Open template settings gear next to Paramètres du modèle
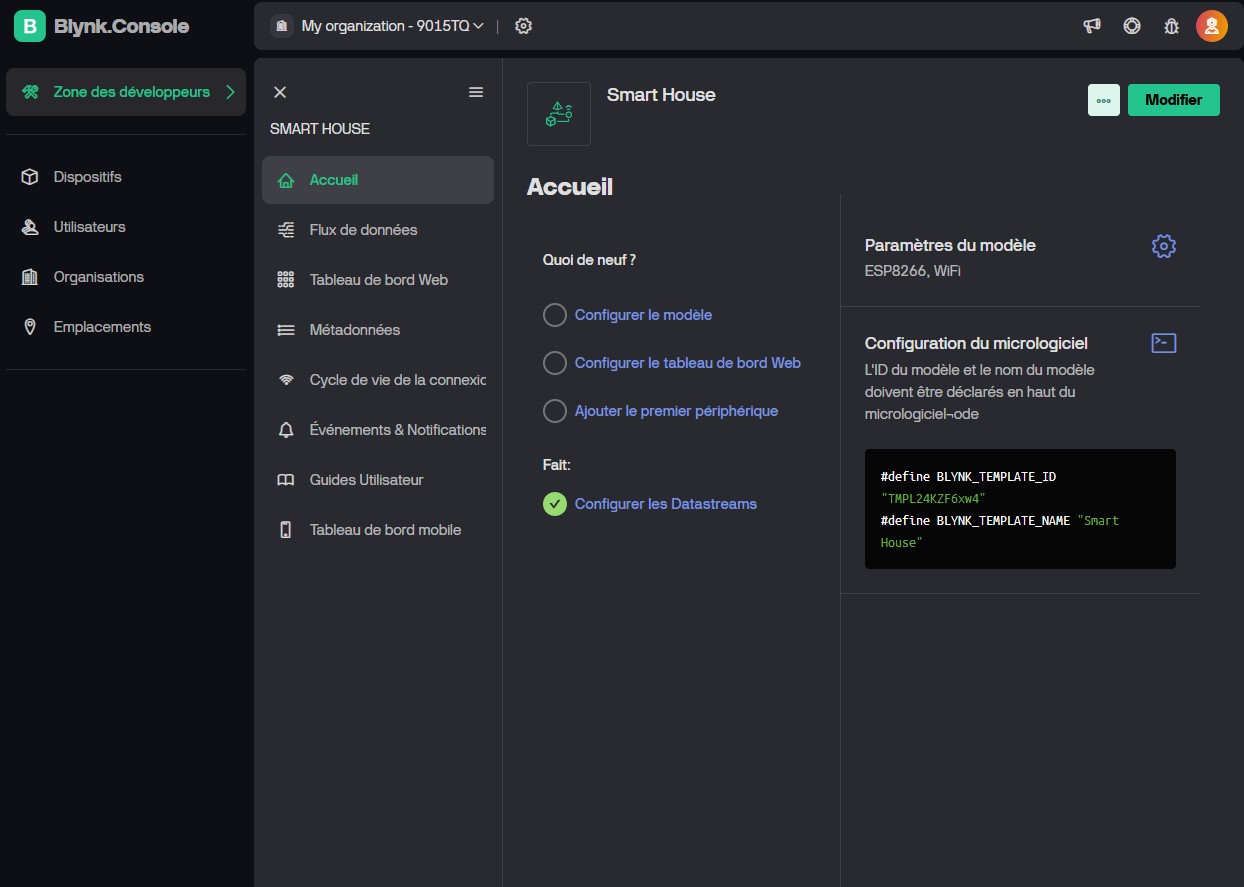Image resolution: width=1244 pixels, height=887 pixels. point(1163,246)
